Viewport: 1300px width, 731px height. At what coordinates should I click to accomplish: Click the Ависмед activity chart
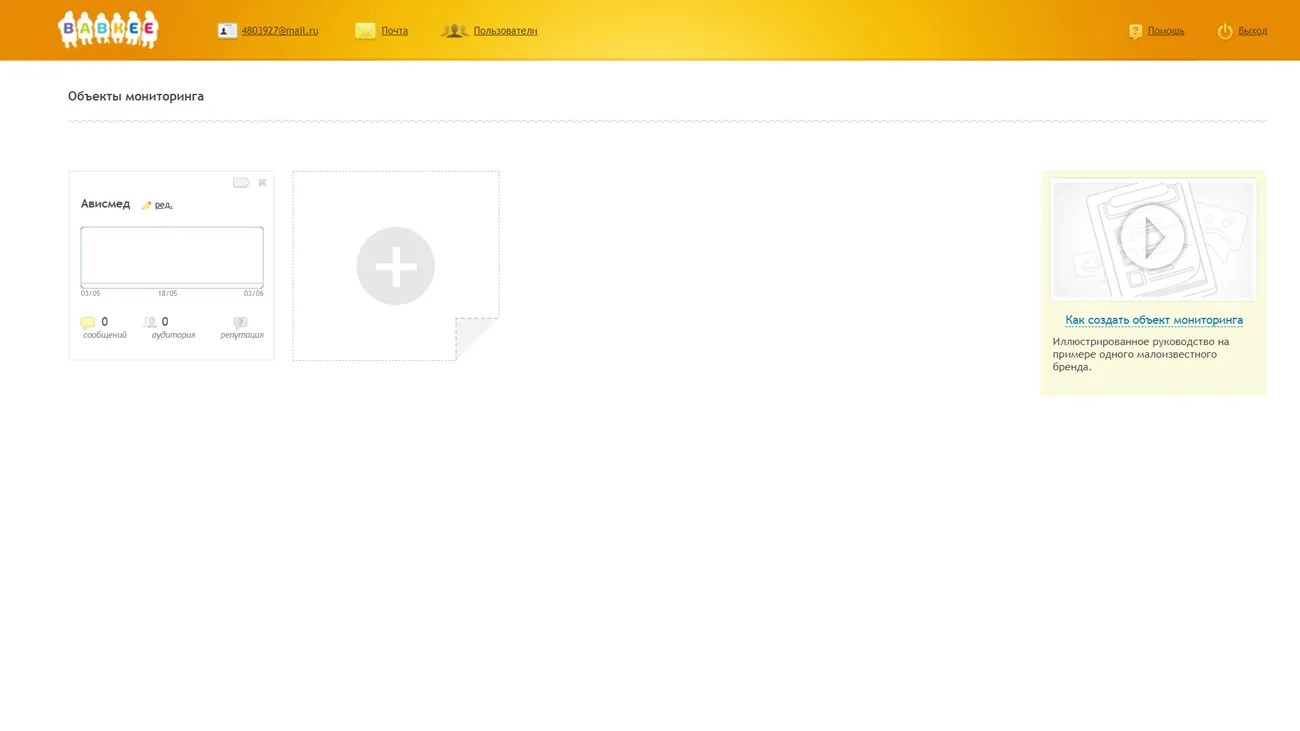click(172, 257)
